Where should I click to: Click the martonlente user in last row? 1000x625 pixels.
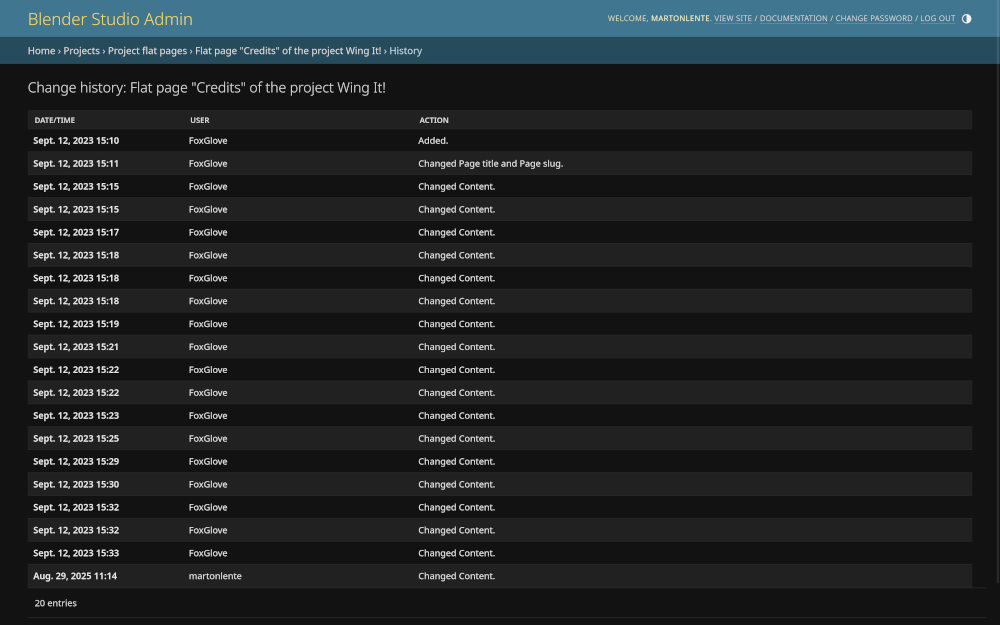[215, 576]
